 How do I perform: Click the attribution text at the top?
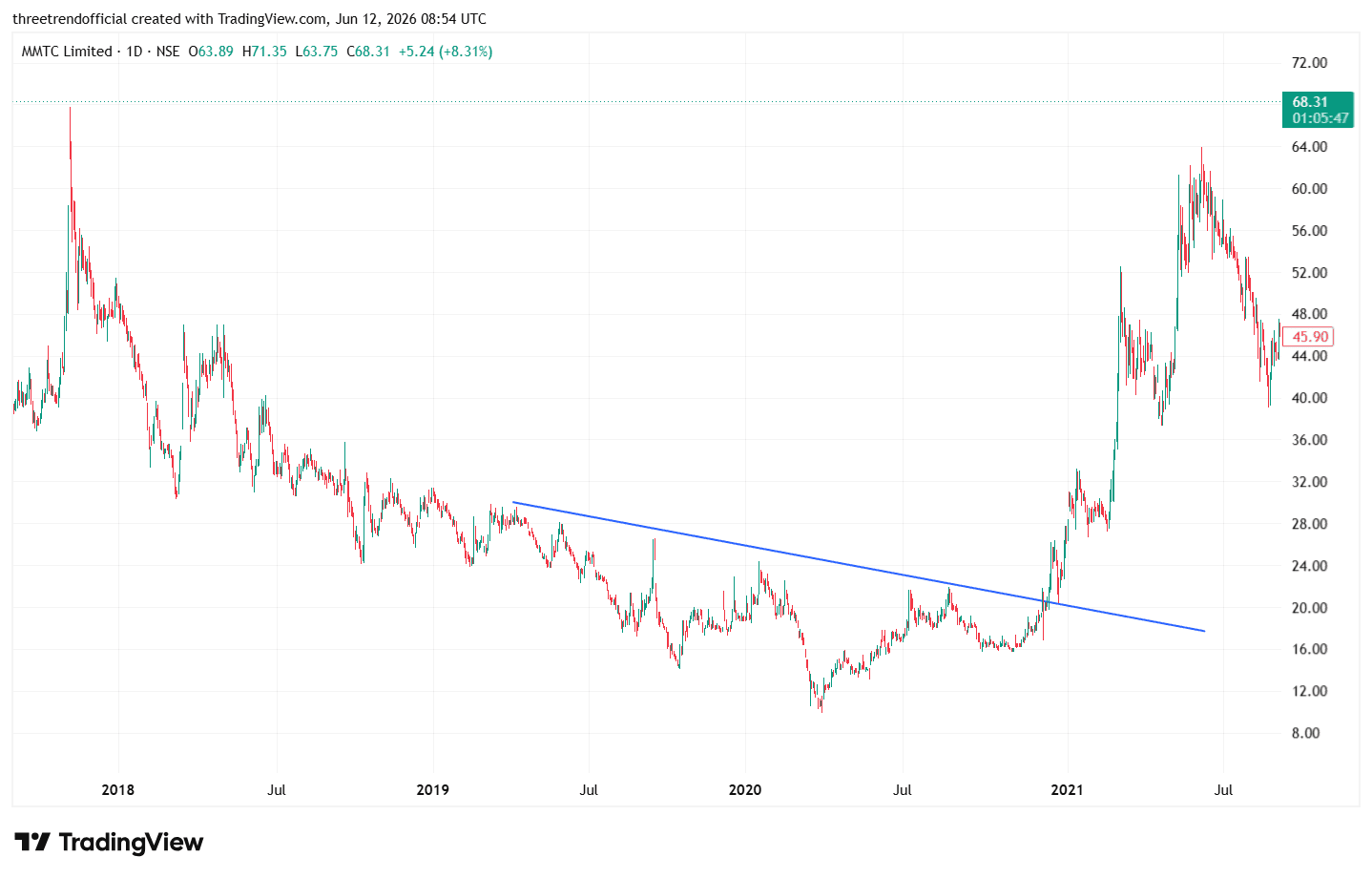[x=249, y=19]
